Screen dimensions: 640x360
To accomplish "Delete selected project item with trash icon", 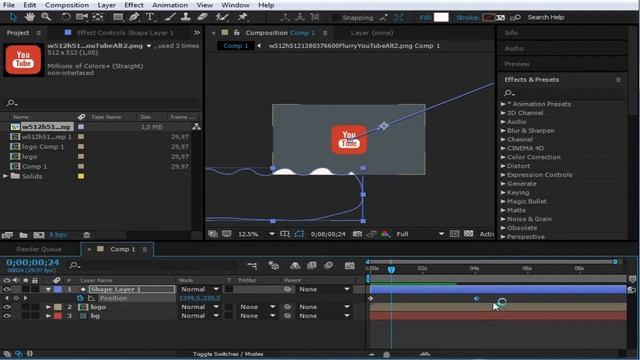I will [87, 235].
